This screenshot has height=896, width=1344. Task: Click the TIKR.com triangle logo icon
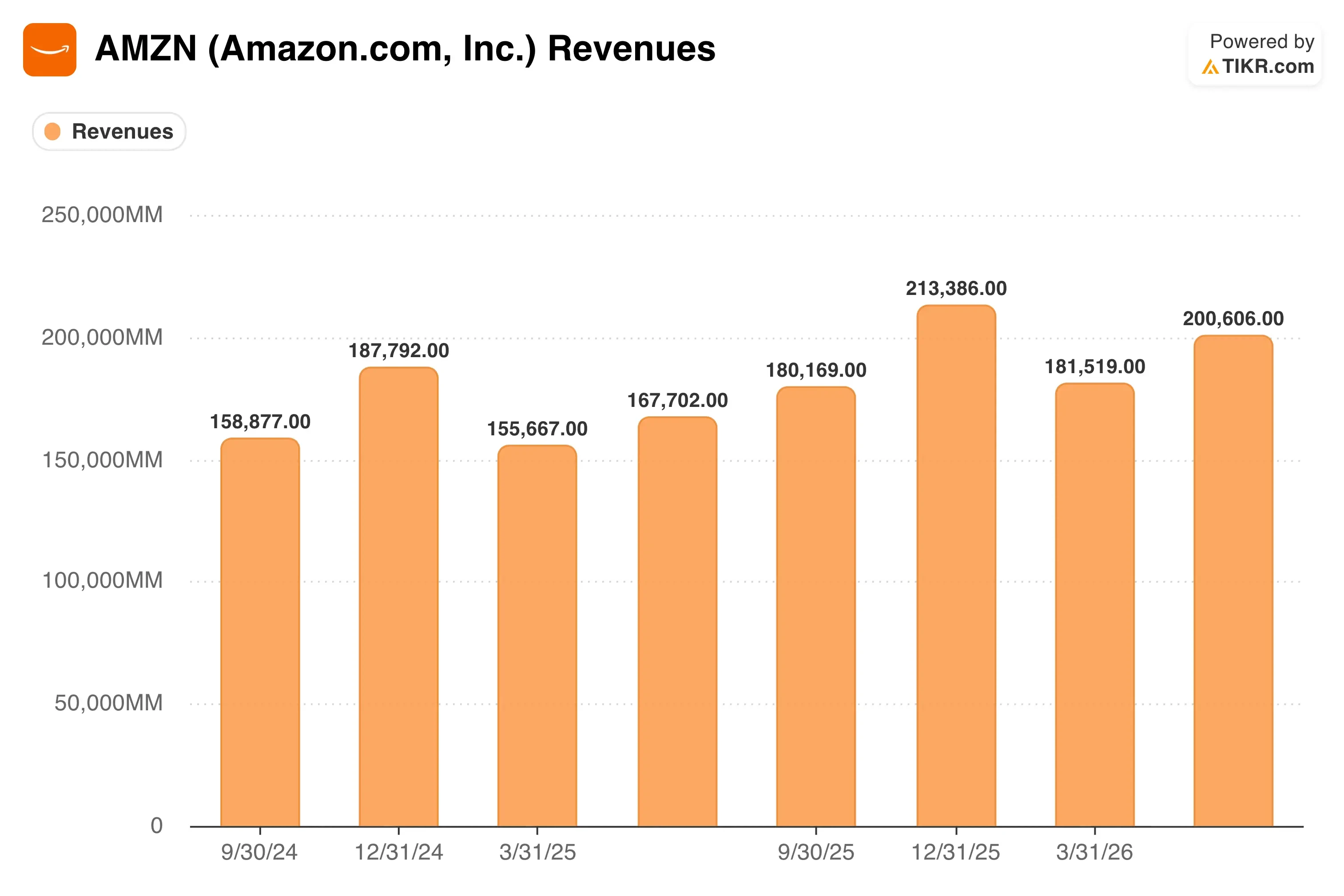coord(1210,68)
